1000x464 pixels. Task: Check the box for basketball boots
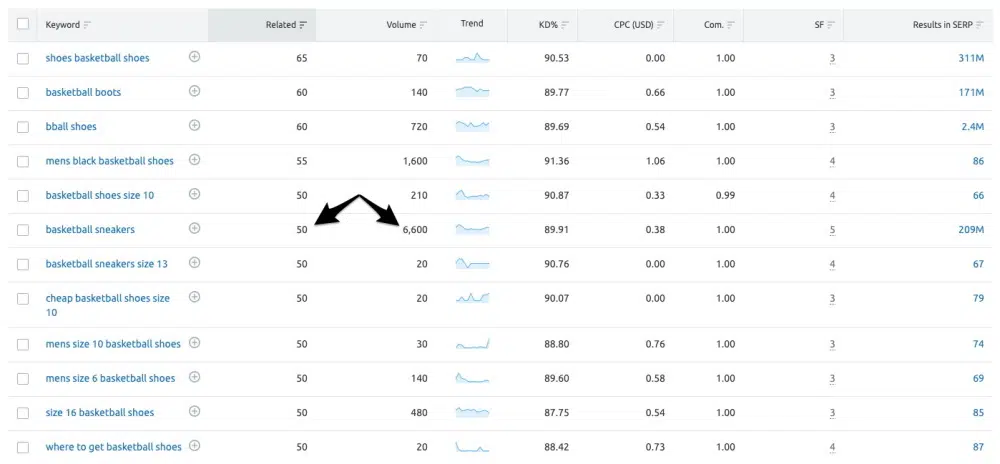[23, 92]
